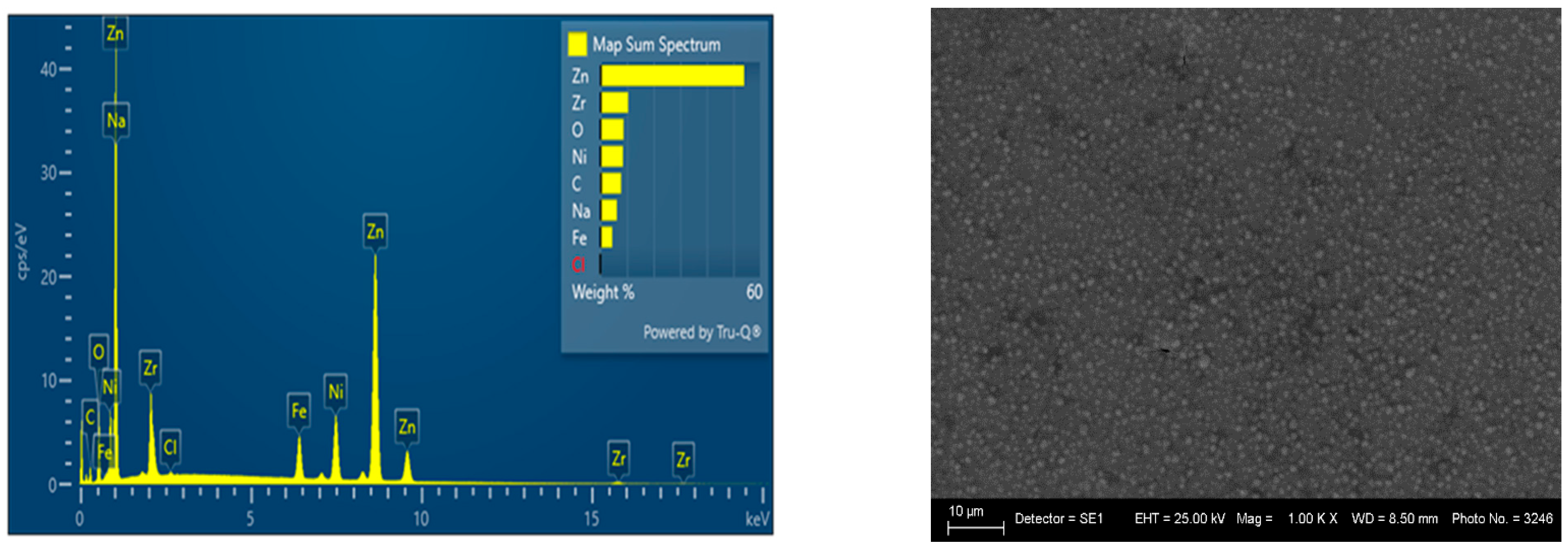Click Photo No. = 3246 text
1568x548 pixels.
tap(1502, 519)
